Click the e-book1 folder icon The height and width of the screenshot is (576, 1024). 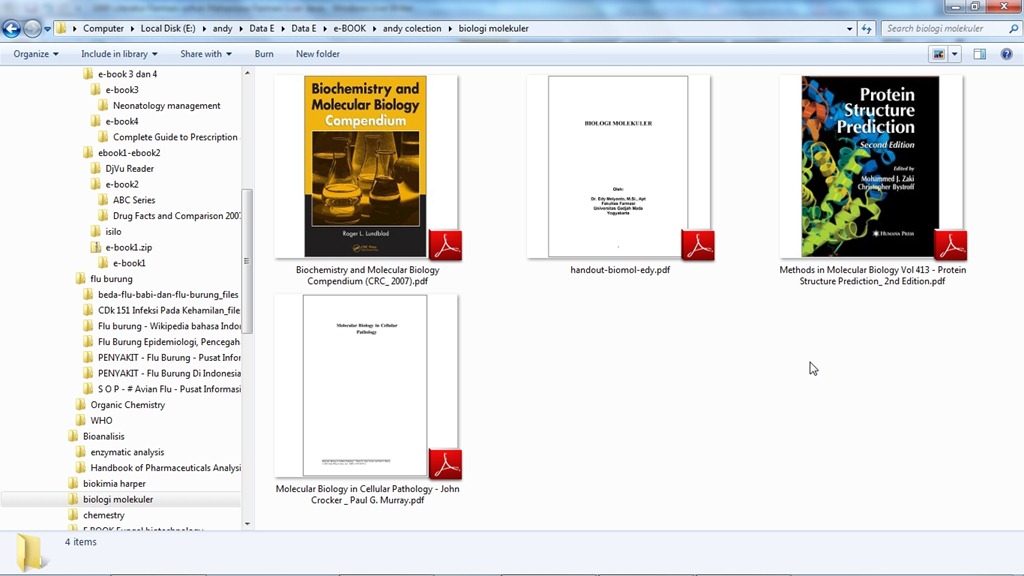103,263
